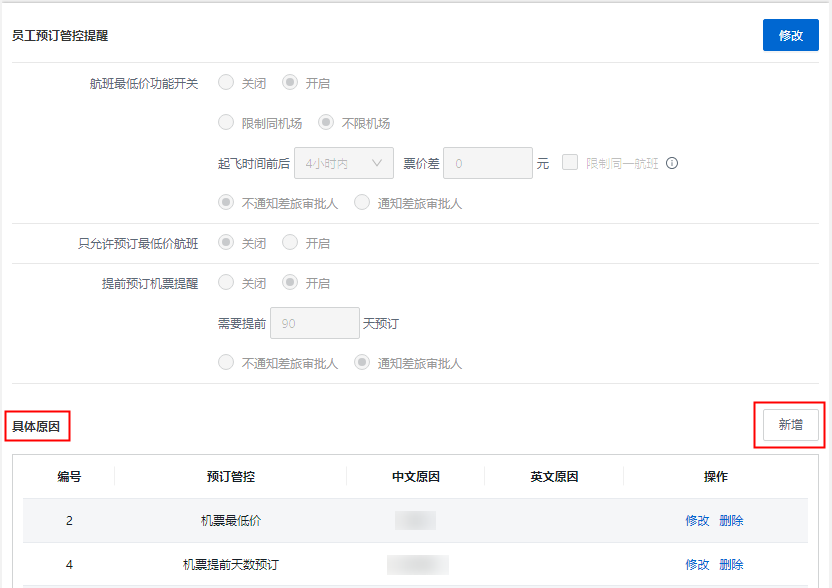Image resolution: width=832 pixels, height=588 pixels.
Task: Click the 机票最低价 cell
Action: pyautogui.click(x=231, y=521)
